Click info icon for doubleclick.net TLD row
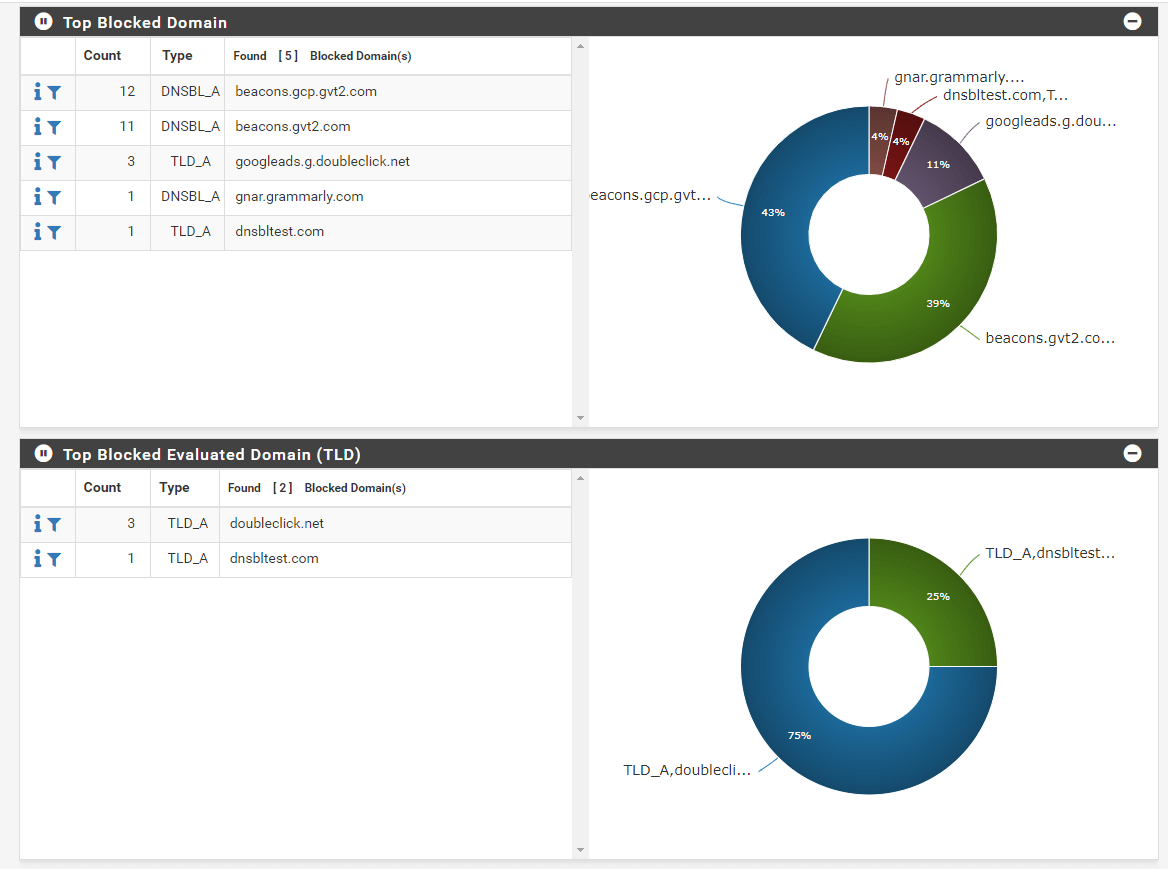This screenshot has width=1168, height=869. pyautogui.click(x=37, y=524)
